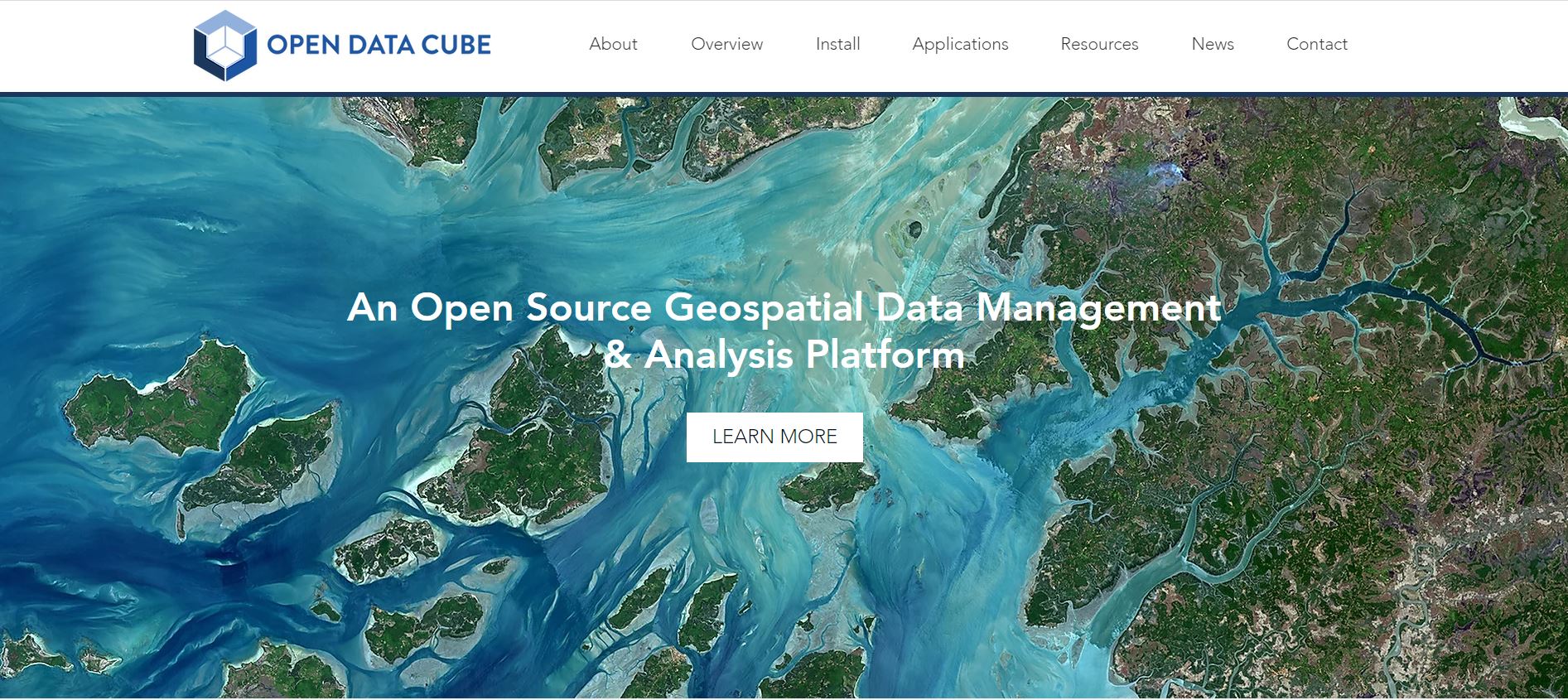This screenshot has height=700, width=1568.
Task: Expand the Resources navigation menu
Action: (1099, 44)
